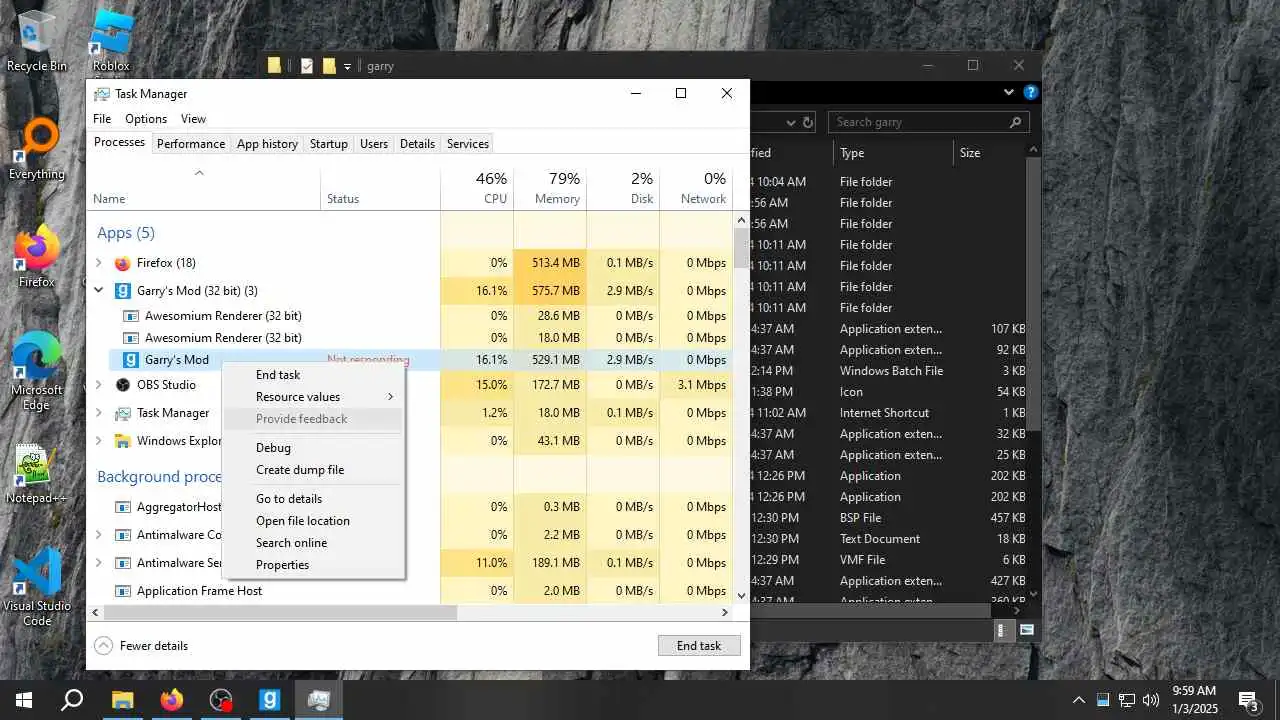Open File Explorer from the taskbar
1280x720 pixels.
[x=122, y=700]
